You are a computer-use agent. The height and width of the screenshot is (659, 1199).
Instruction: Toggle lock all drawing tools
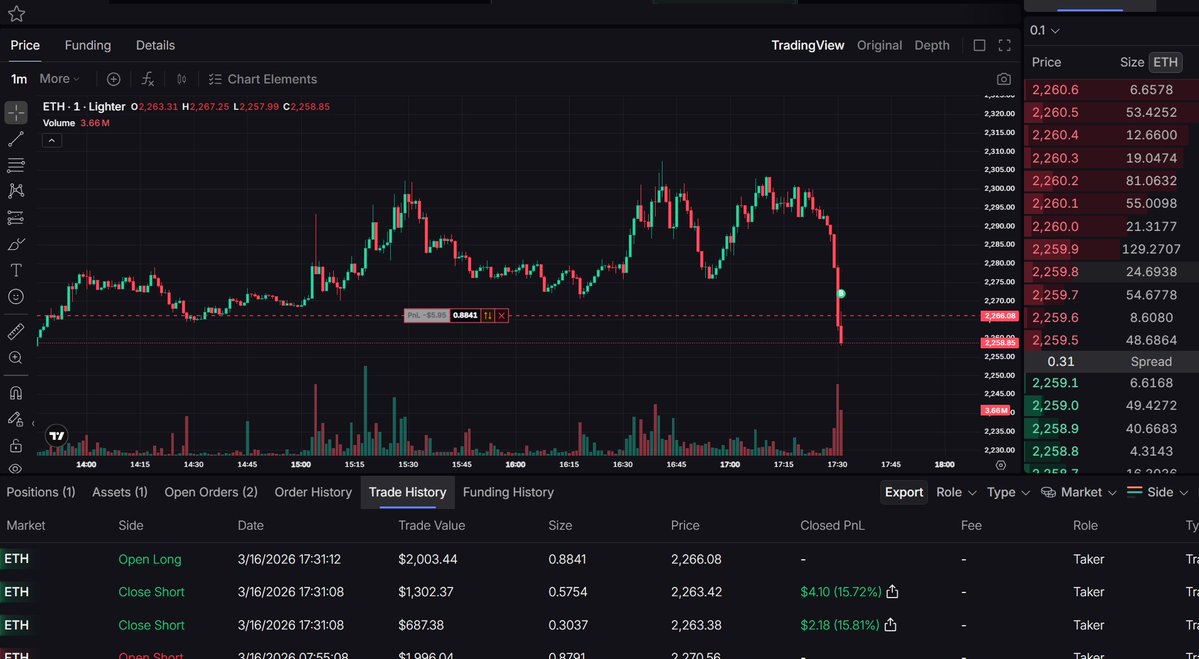point(16,445)
